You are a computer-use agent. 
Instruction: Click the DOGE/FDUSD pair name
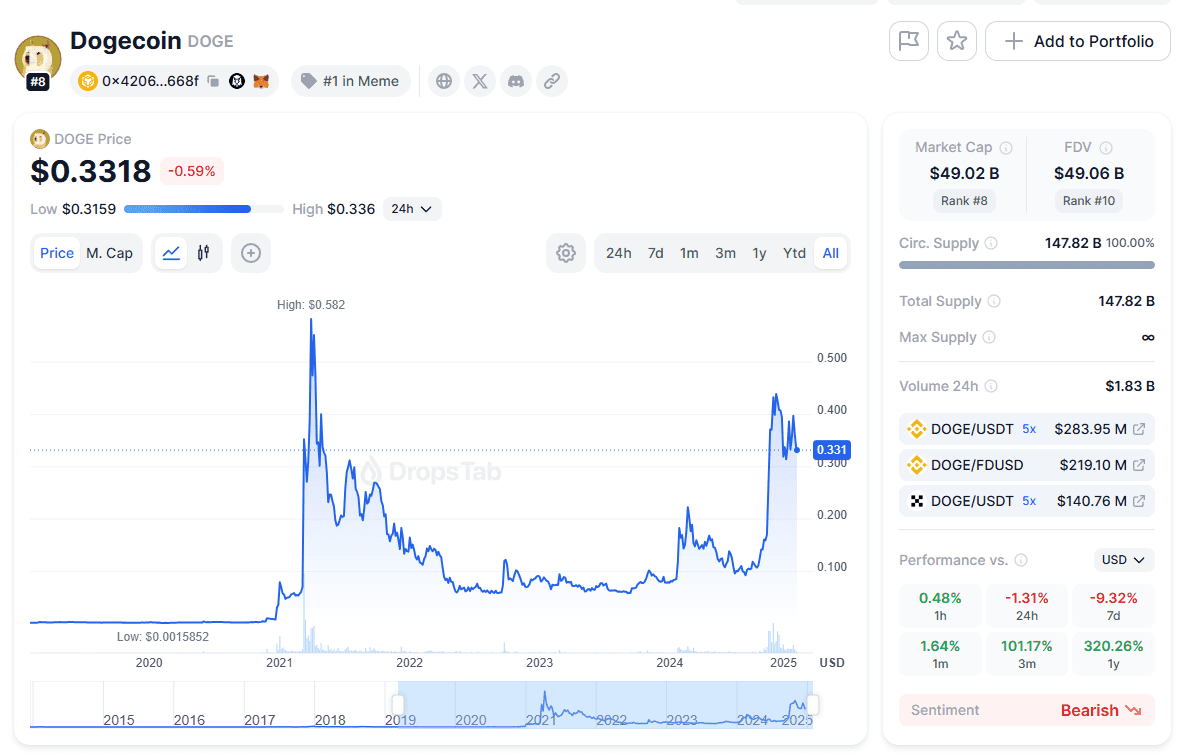[977, 465]
